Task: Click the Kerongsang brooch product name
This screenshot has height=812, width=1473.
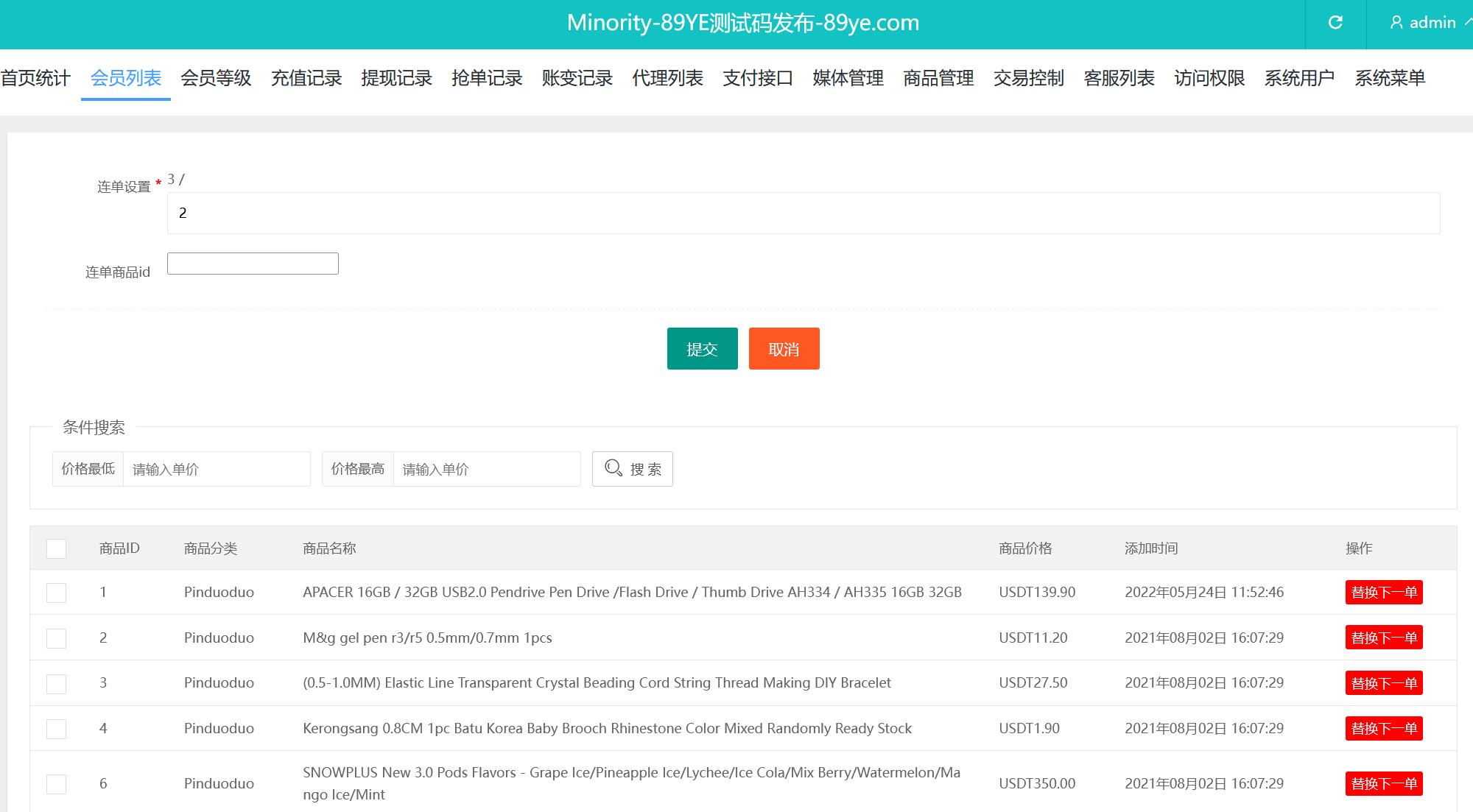Action: [607, 728]
